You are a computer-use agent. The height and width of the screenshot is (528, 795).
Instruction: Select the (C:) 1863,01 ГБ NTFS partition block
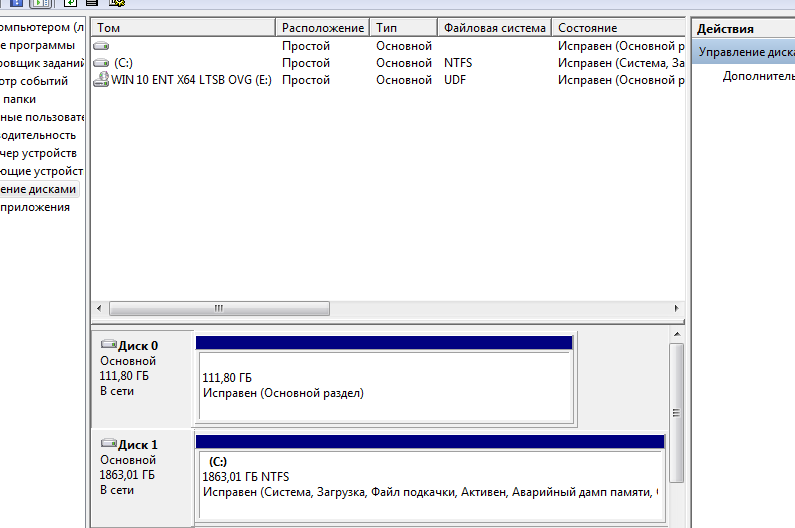(430, 478)
